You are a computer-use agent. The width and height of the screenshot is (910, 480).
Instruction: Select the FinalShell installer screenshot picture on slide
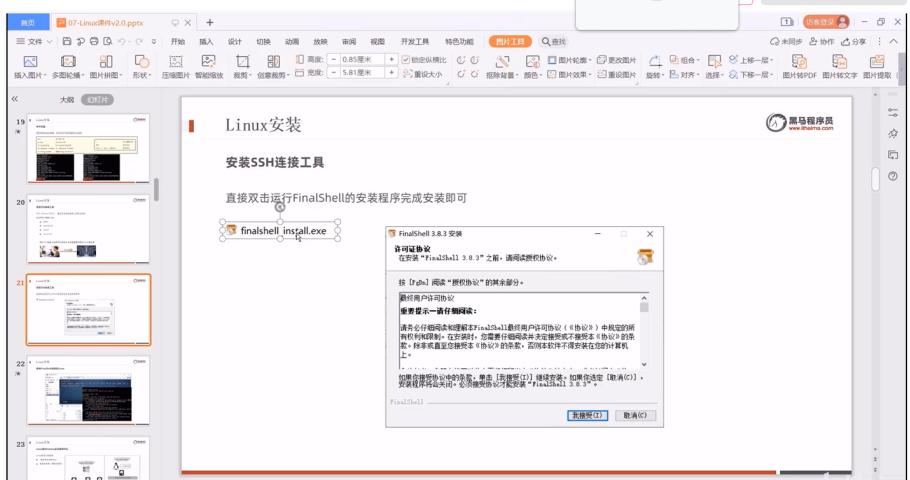tap(524, 327)
